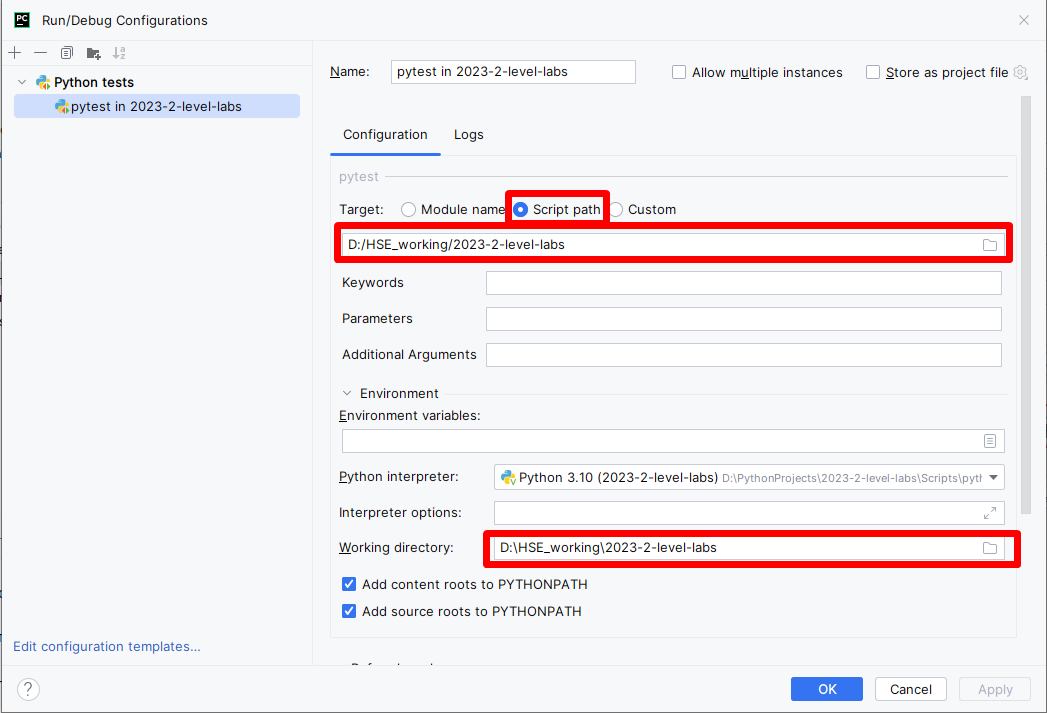Click the Additional Arguments input field
This screenshot has height=713, width=1047.
coord(744,355)
